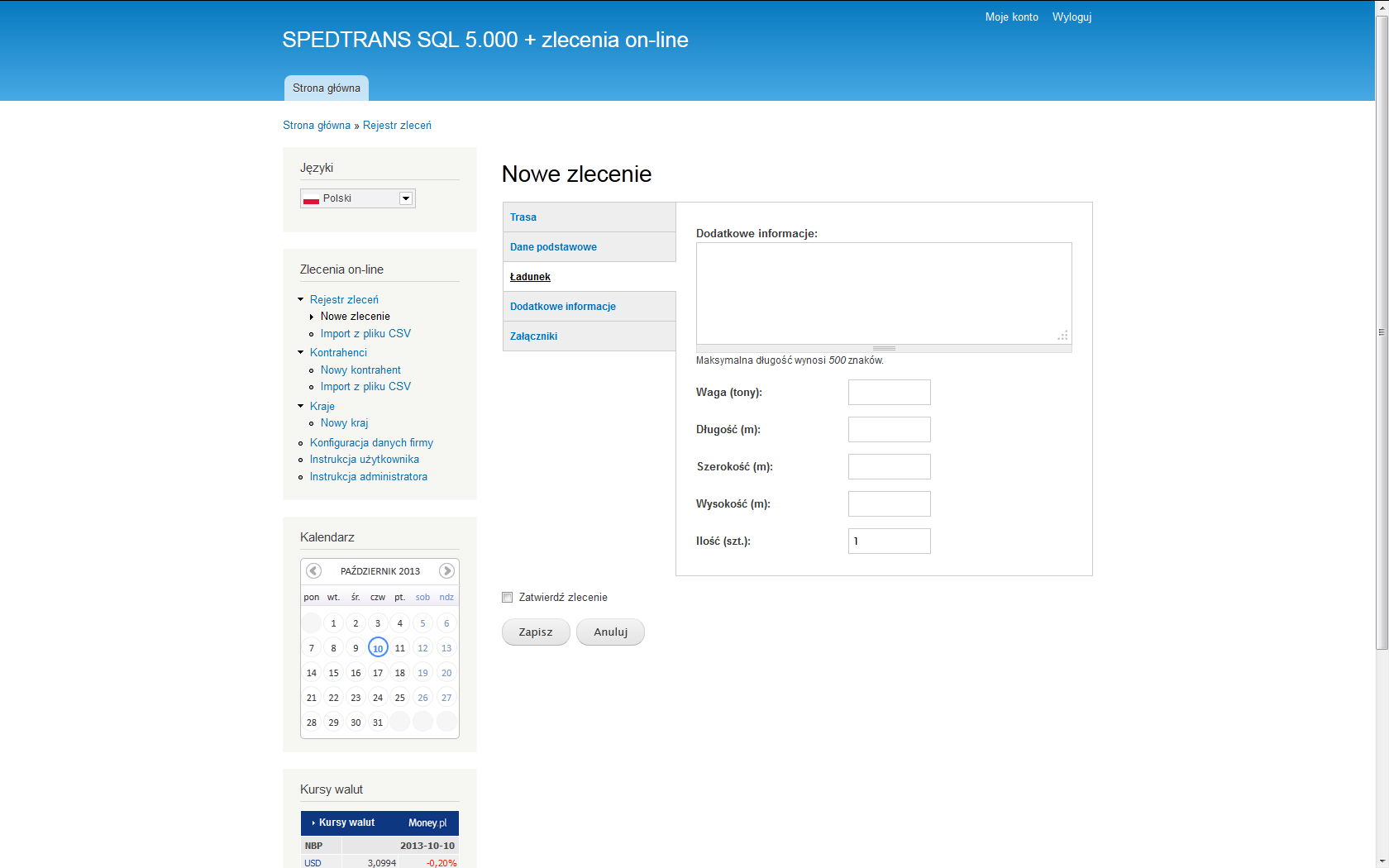Collapse the Kontrahenci tree arrow
Screen dimensions: 1389x868
point(301,352)
